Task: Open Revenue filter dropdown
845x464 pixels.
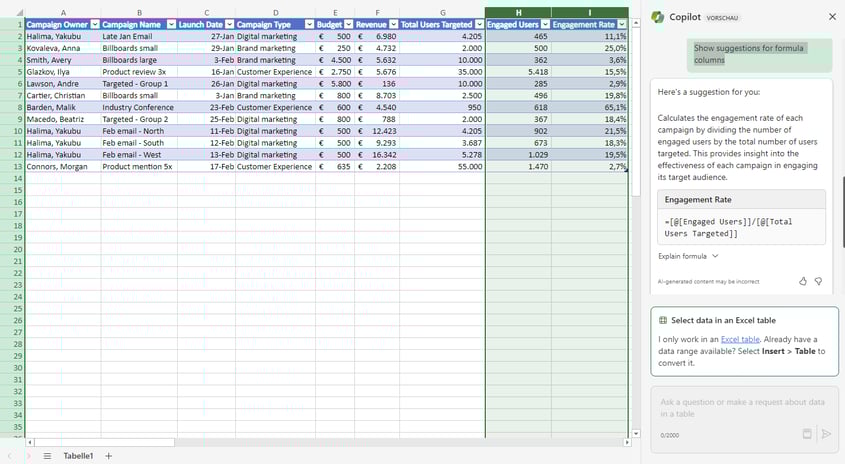Action: pyautogui.click(x=393, y=24)
